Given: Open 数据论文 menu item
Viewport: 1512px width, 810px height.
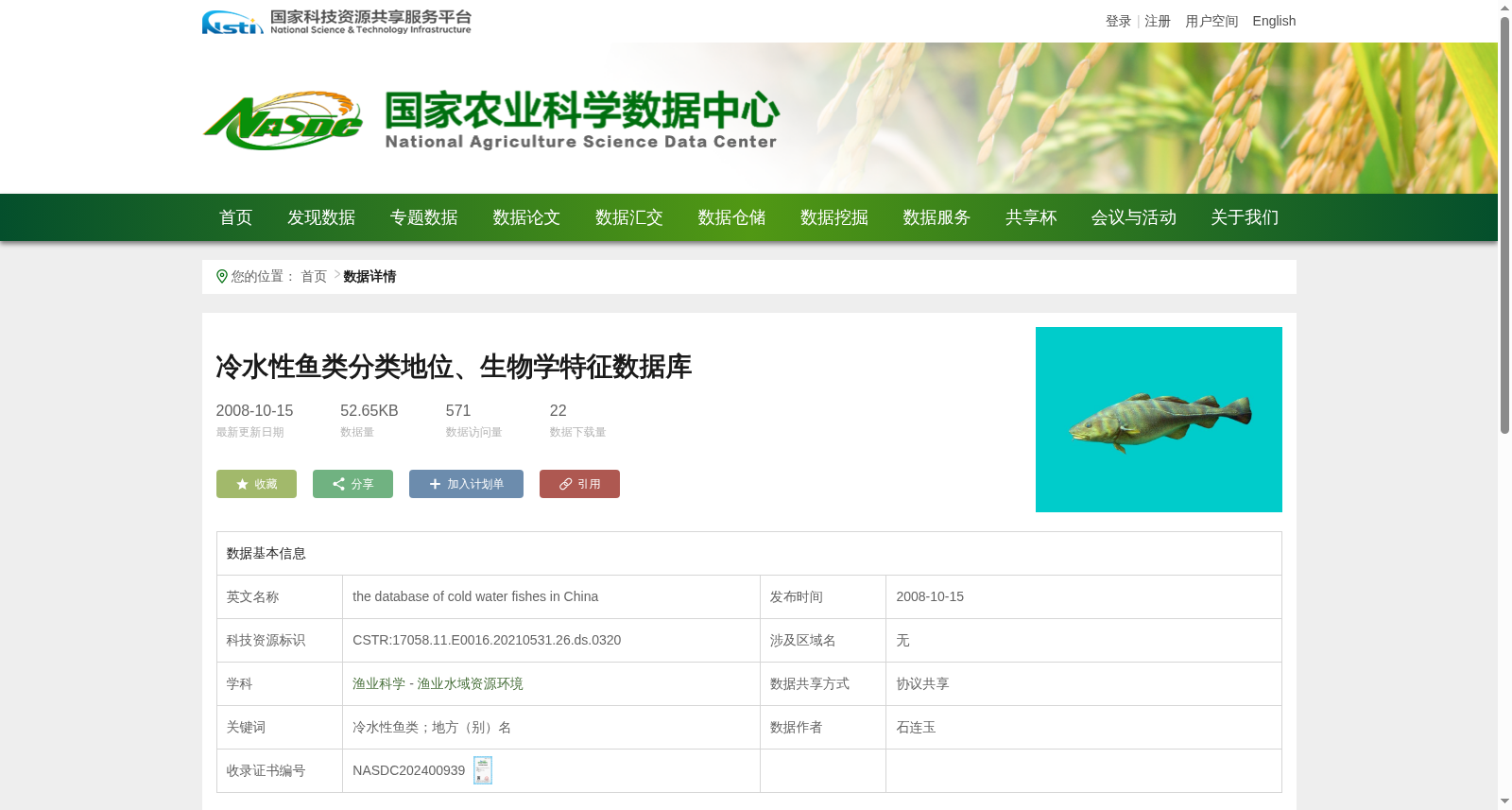Looking at the screenshot, I should click(526, 217).
